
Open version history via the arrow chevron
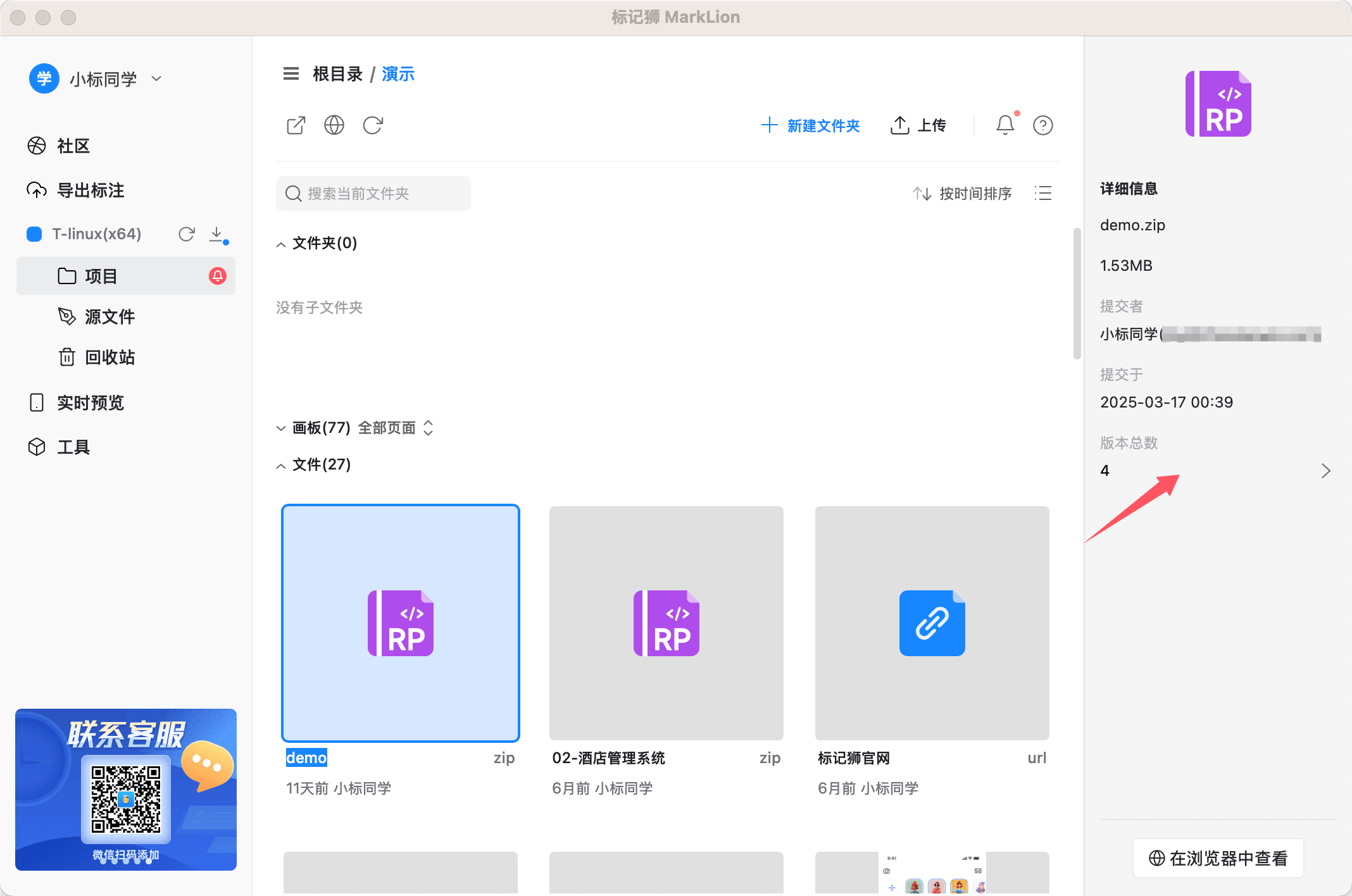click(x=1326, y=471)
